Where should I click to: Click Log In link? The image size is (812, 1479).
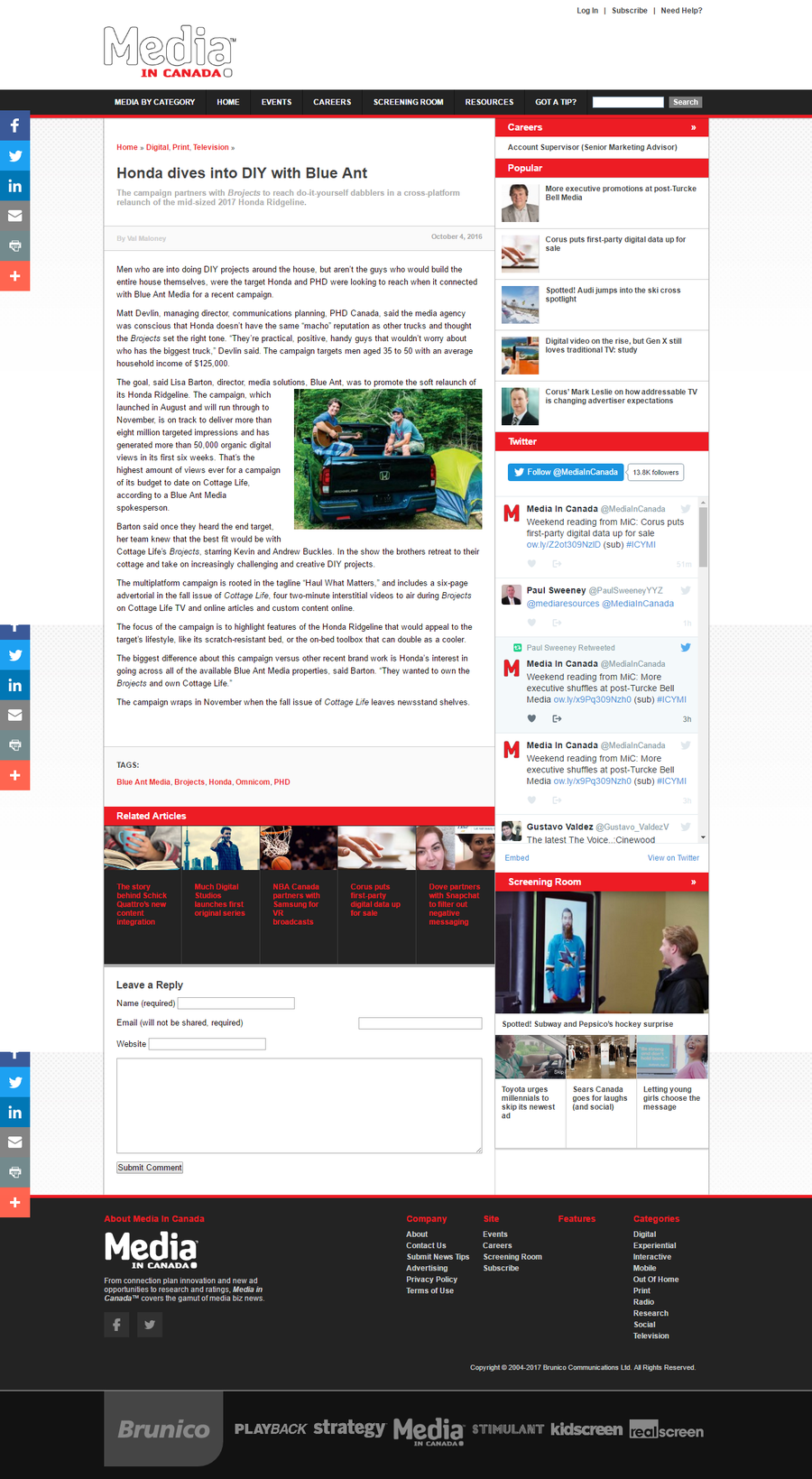point(587,11)
